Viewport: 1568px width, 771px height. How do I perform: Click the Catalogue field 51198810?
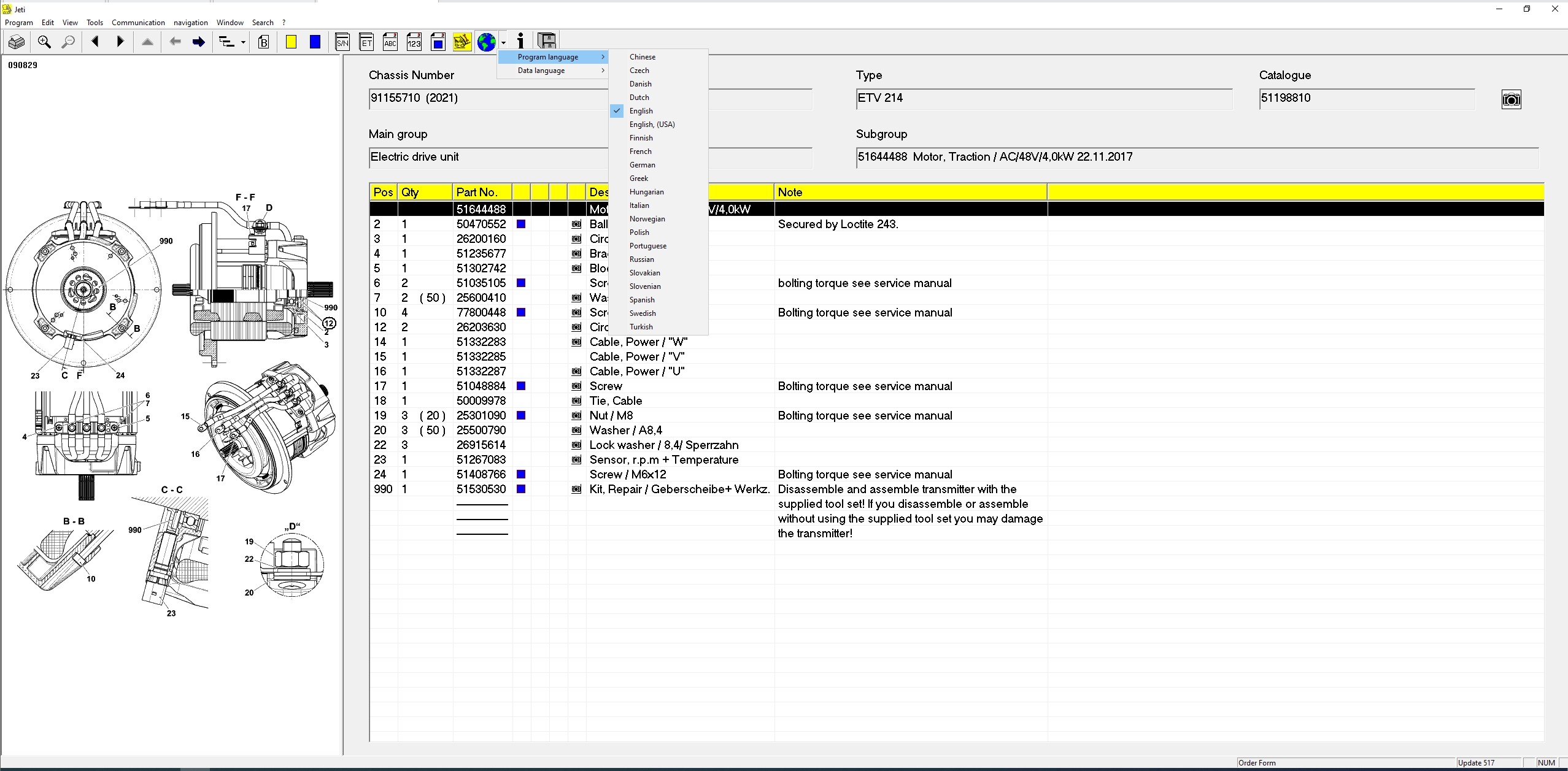[x=1367, y=98]
